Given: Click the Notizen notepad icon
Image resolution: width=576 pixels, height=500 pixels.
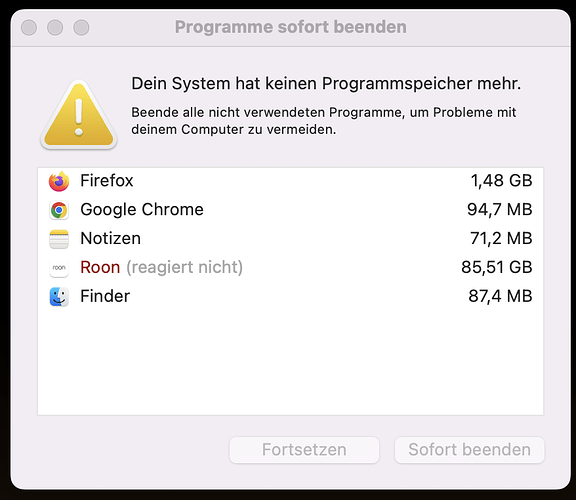Looking at the screenshot, I should 59,239.
